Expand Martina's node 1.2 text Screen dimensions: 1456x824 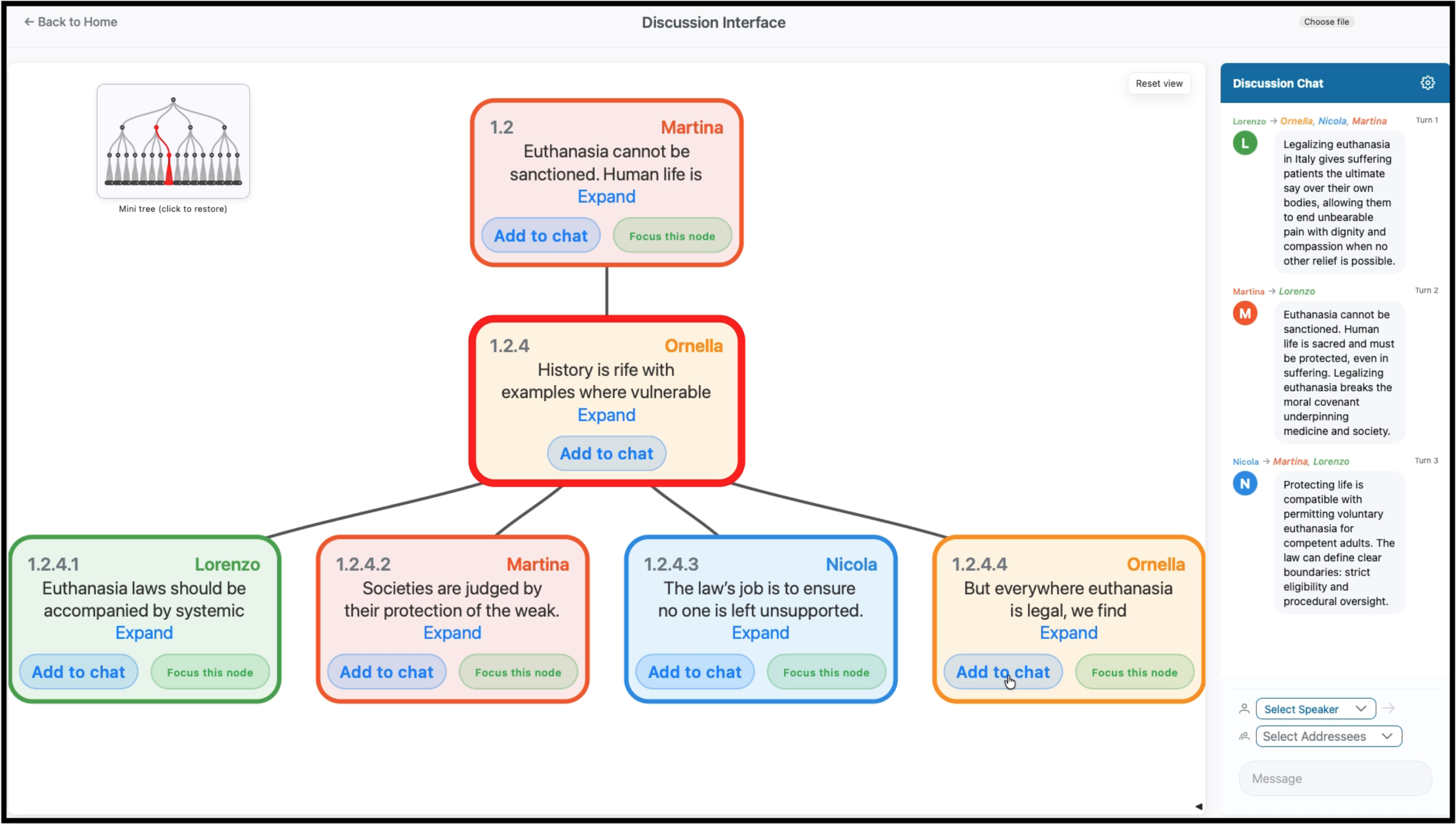point(606,197)
